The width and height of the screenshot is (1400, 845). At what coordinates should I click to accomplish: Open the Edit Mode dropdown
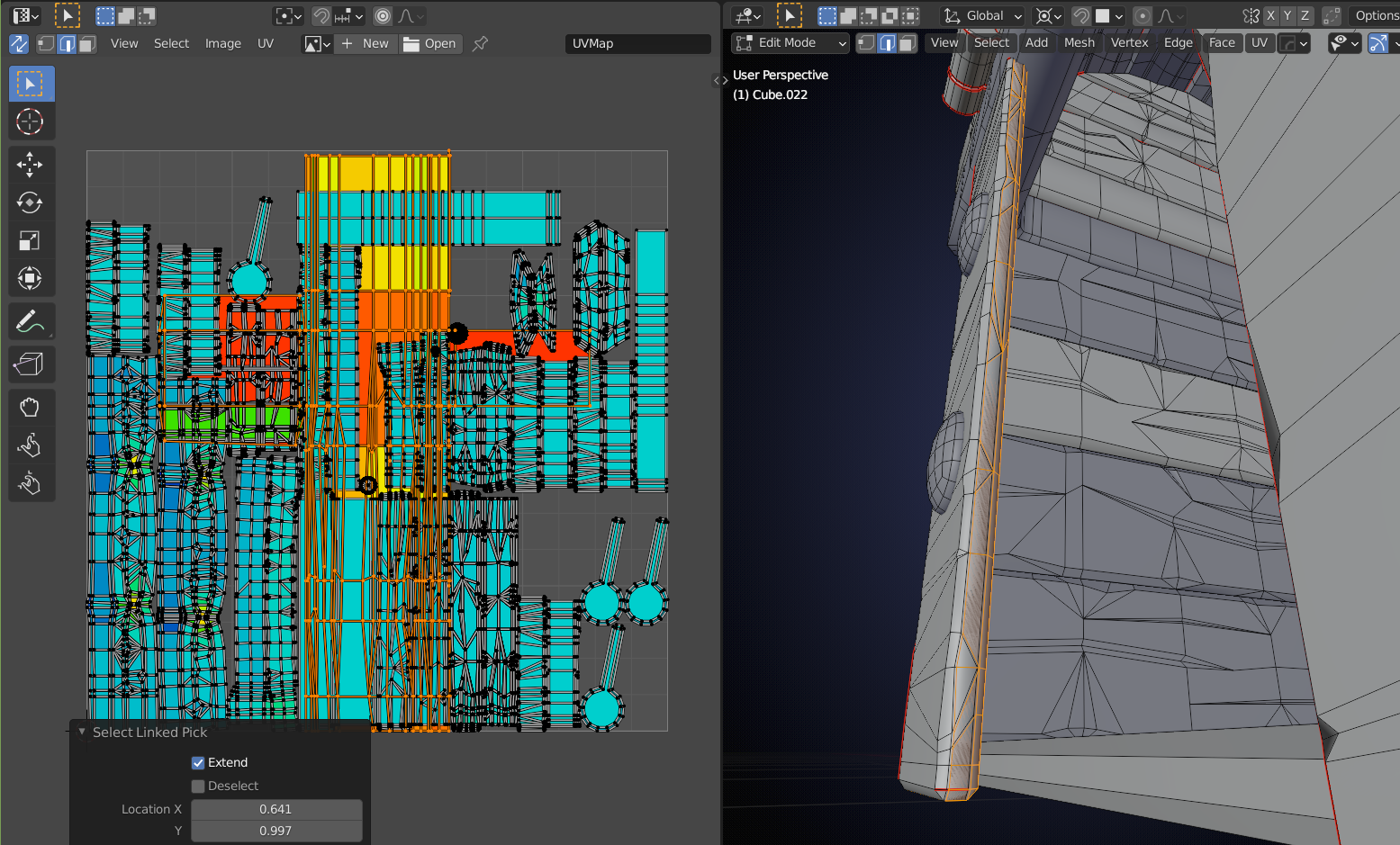(790, 42)
